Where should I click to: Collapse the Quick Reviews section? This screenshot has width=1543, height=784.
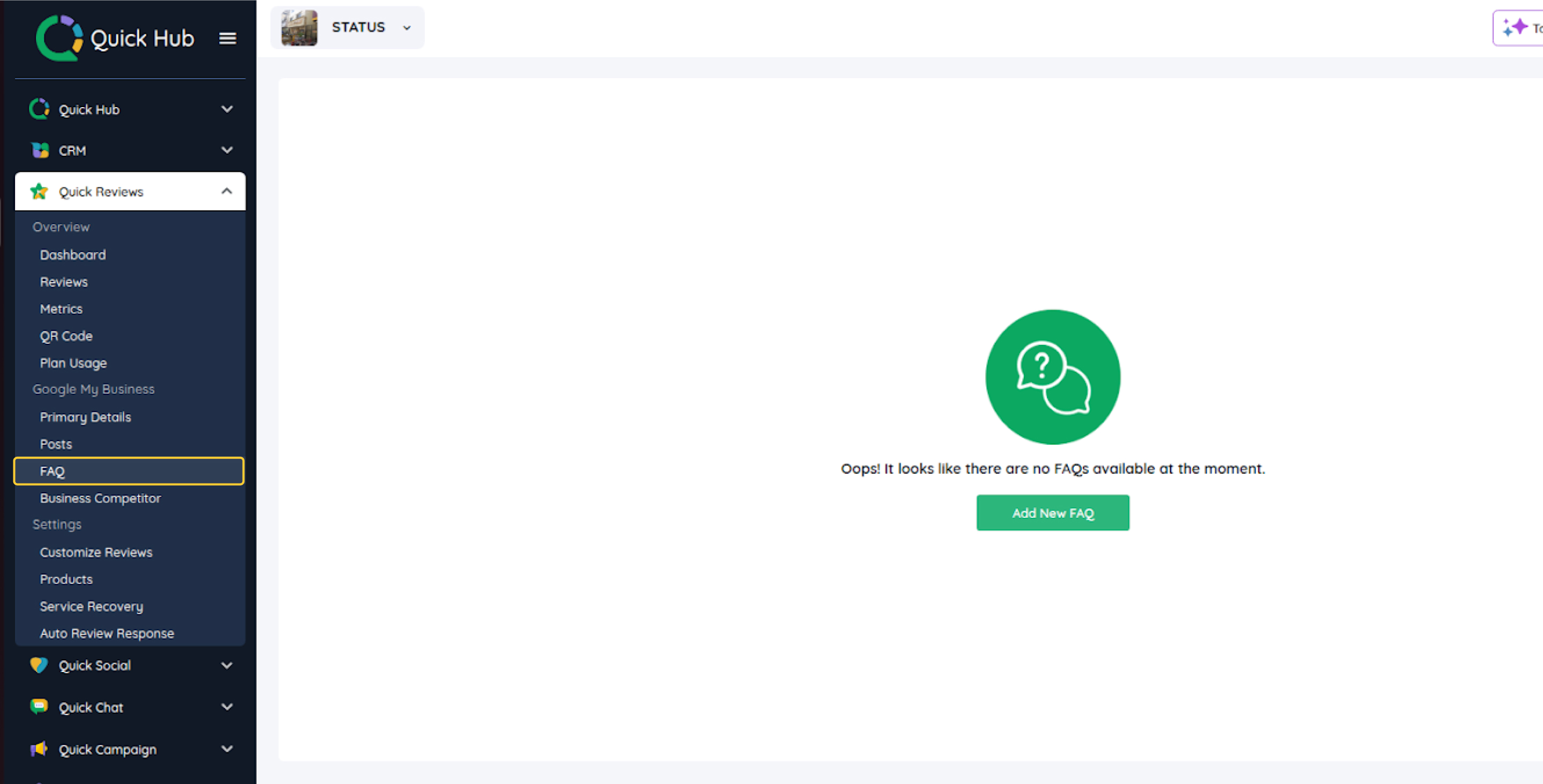227,192
